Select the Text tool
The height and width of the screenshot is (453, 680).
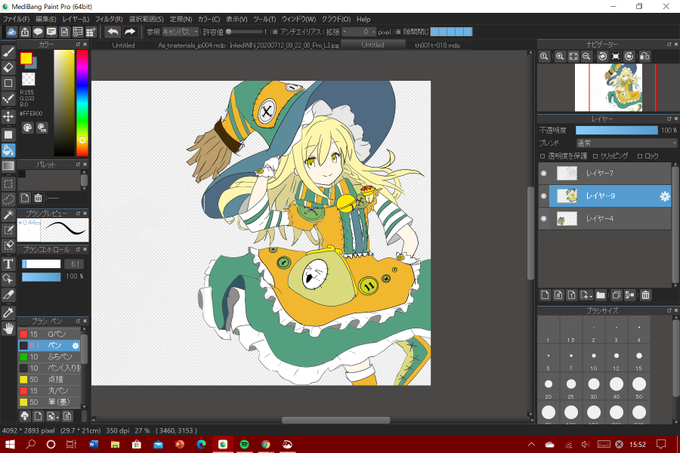point(8,264)
